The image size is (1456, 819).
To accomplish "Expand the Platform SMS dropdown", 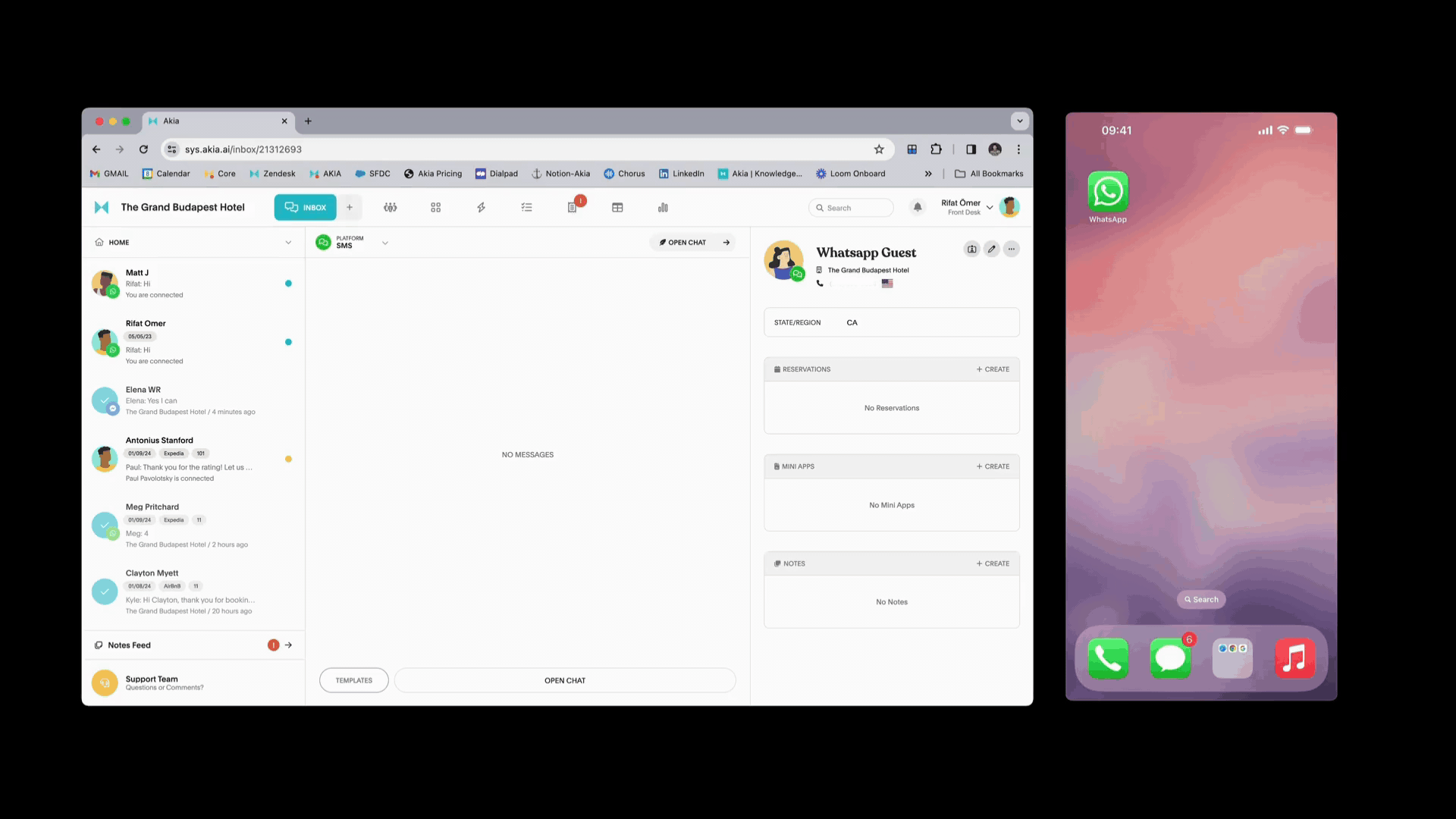I will [x=385, y=242].
